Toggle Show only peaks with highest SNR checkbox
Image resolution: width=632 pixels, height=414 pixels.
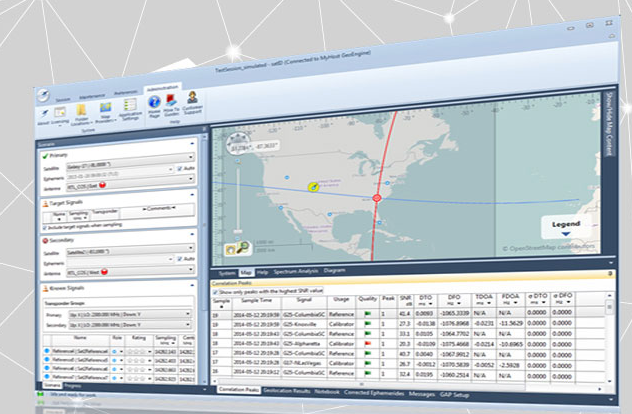(215, 292)
